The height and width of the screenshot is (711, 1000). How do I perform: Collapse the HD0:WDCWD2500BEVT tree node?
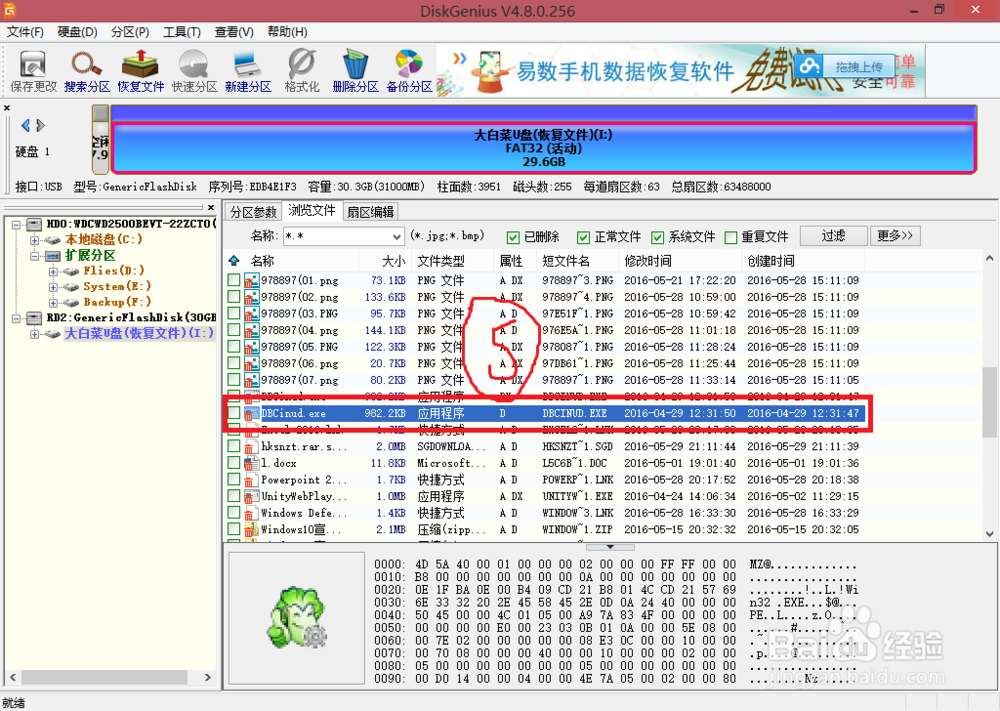[x=17, y=224]
